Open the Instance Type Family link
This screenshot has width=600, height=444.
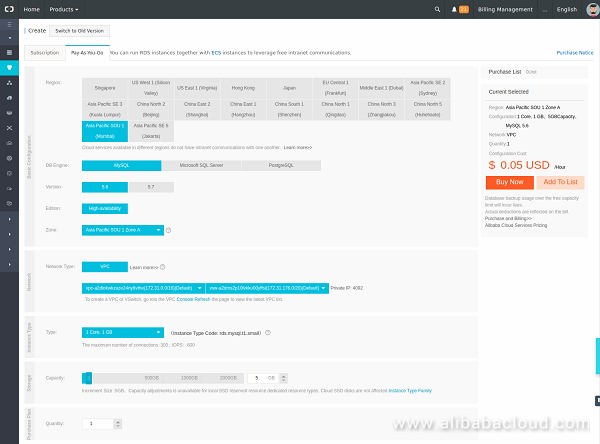[x=410, y=391]
